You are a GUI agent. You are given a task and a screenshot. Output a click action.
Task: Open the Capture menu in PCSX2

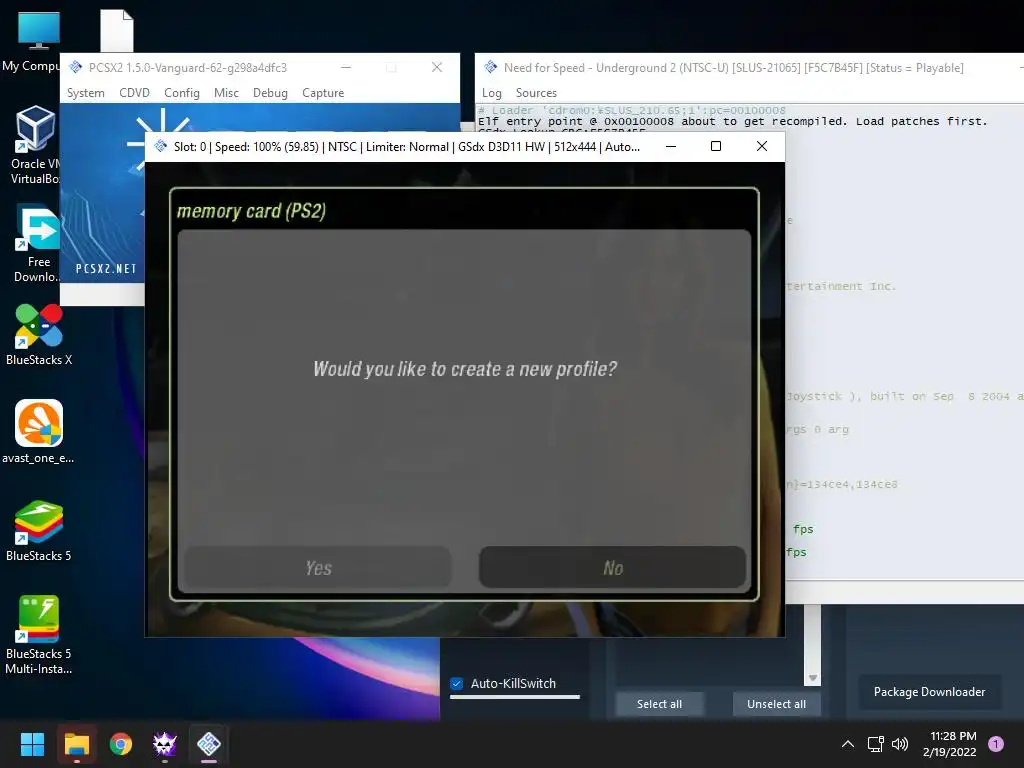(x=323, y=93)
